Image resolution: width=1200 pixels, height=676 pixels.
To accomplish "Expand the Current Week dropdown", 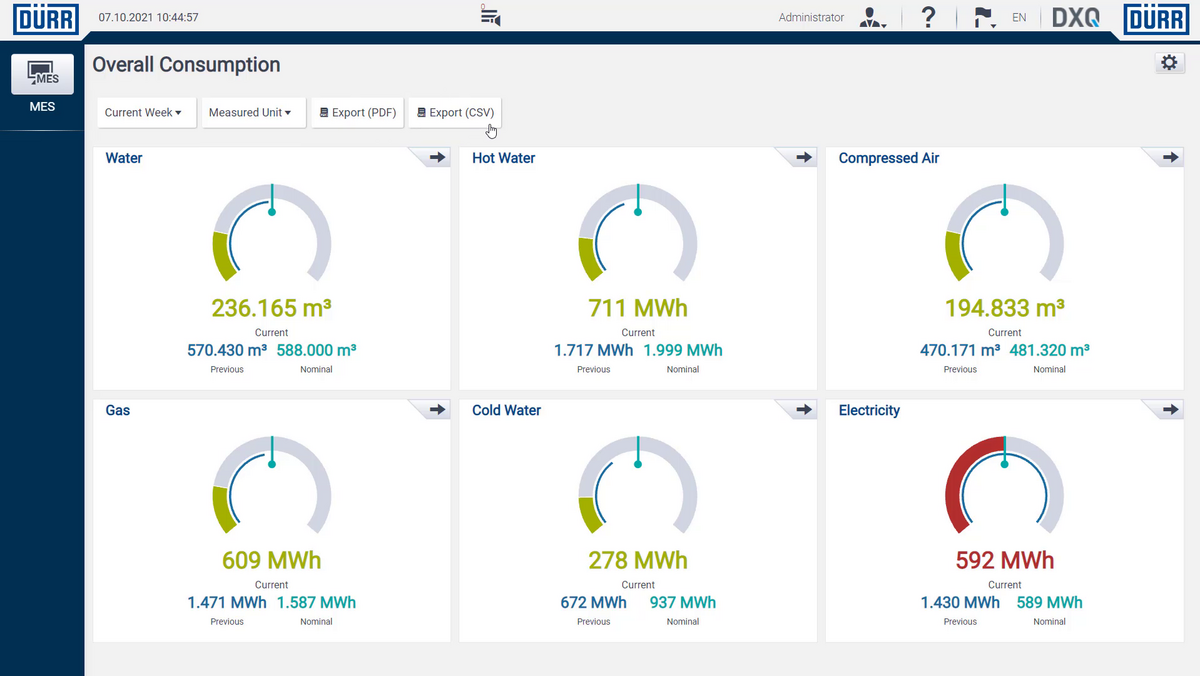I will (143, 113).
